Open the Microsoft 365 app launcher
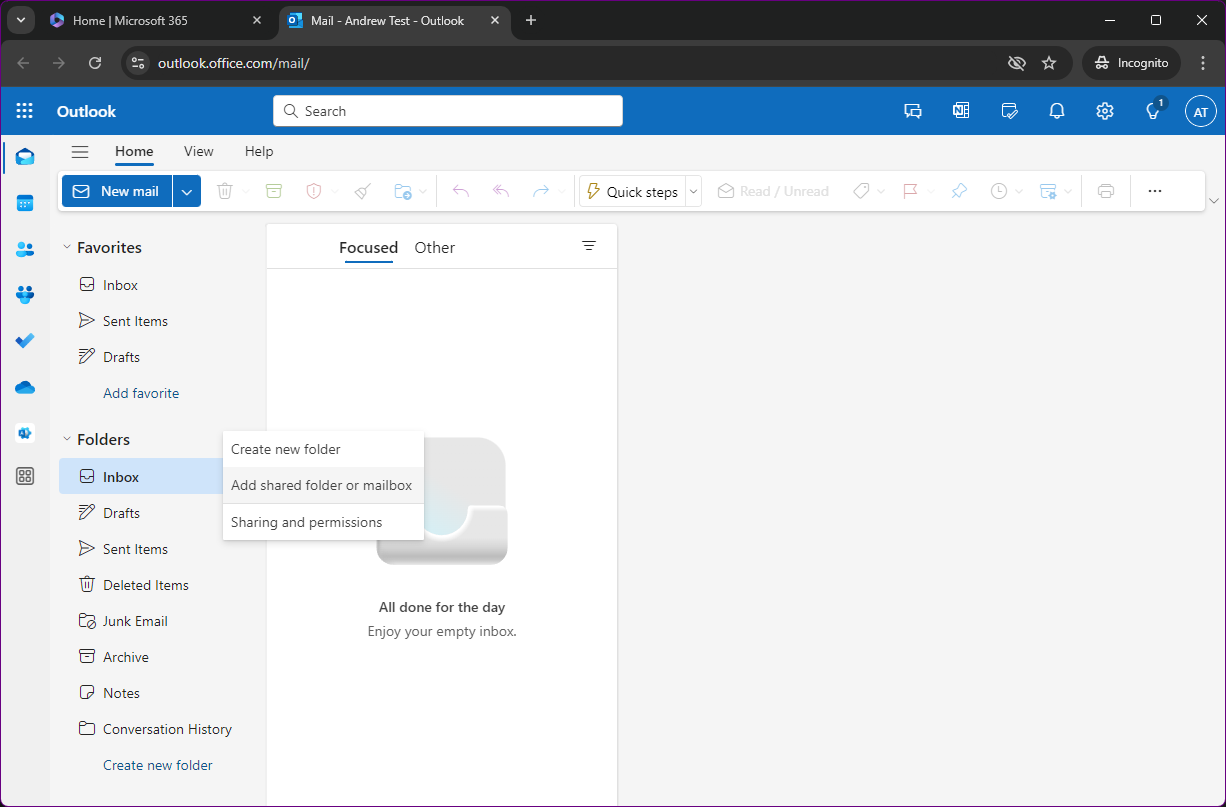This screenshot has width=1226, height=807. click(25, 111)
